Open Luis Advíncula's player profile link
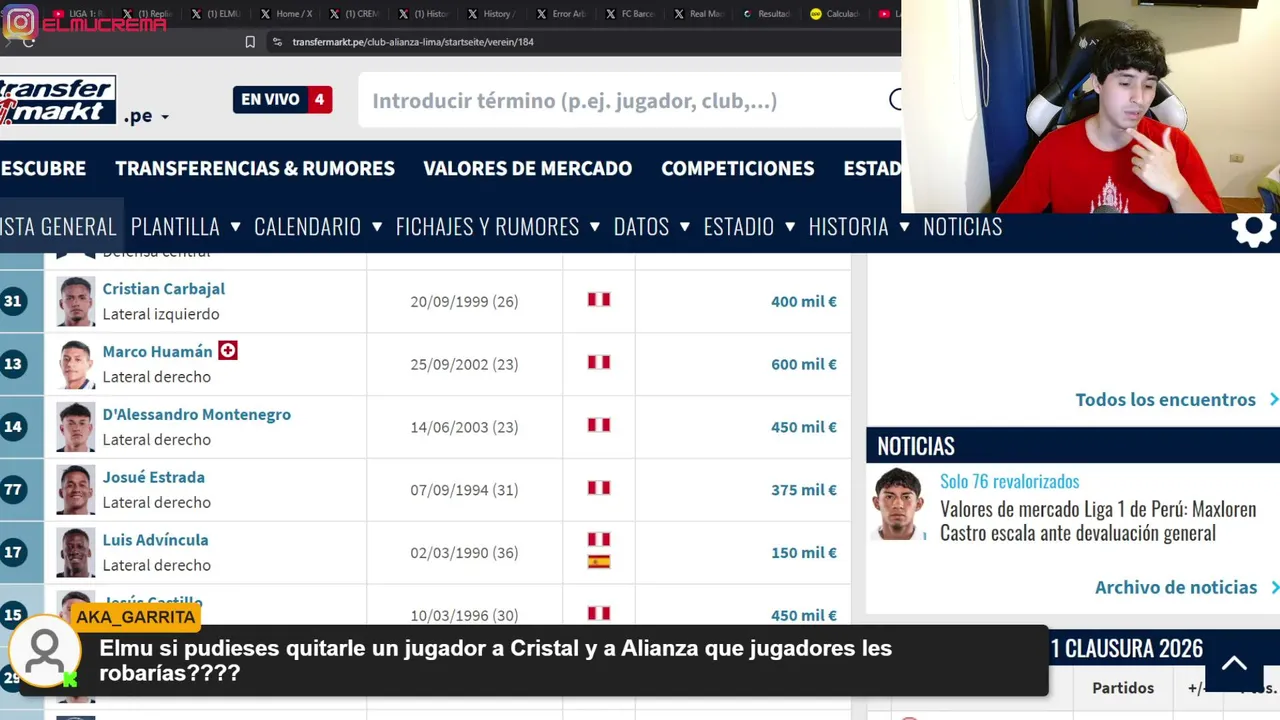The height and width of the screenshot is (720, 1280). (156, 540)
